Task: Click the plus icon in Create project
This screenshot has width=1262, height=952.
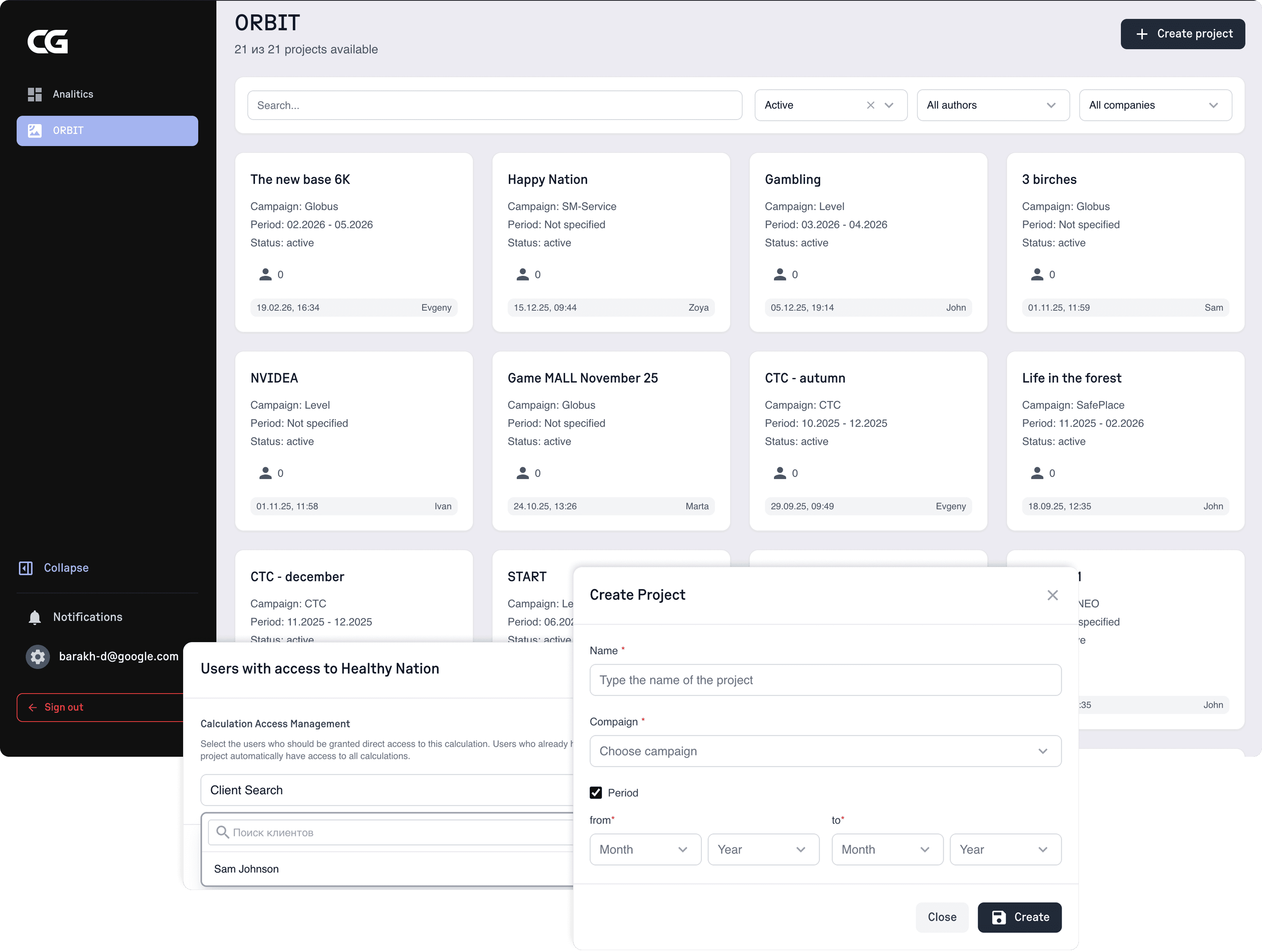Action: click(x=1142, y=34)
